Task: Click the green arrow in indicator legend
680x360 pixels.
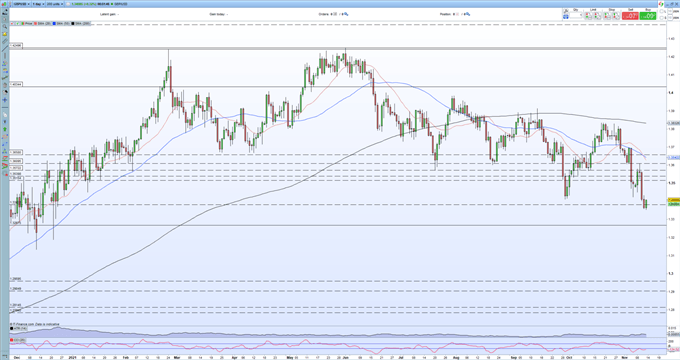Action: pyautogui.click(x=17, y=23)
